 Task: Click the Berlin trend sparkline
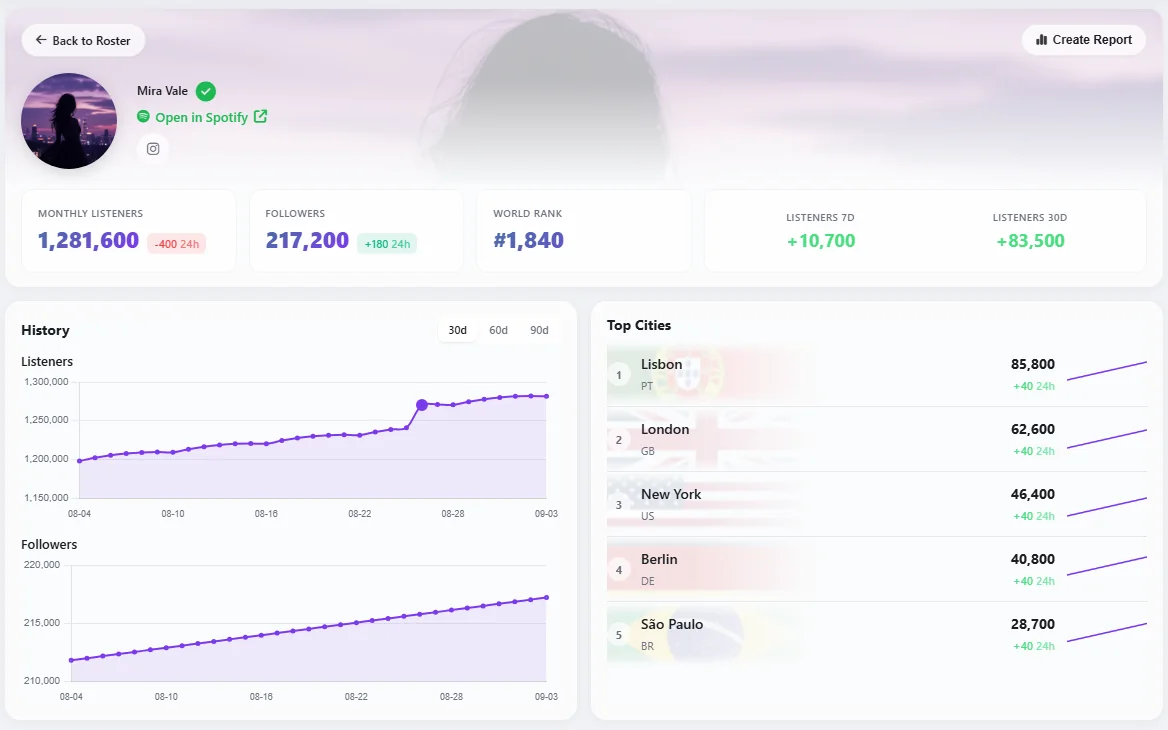[1107, 565]
